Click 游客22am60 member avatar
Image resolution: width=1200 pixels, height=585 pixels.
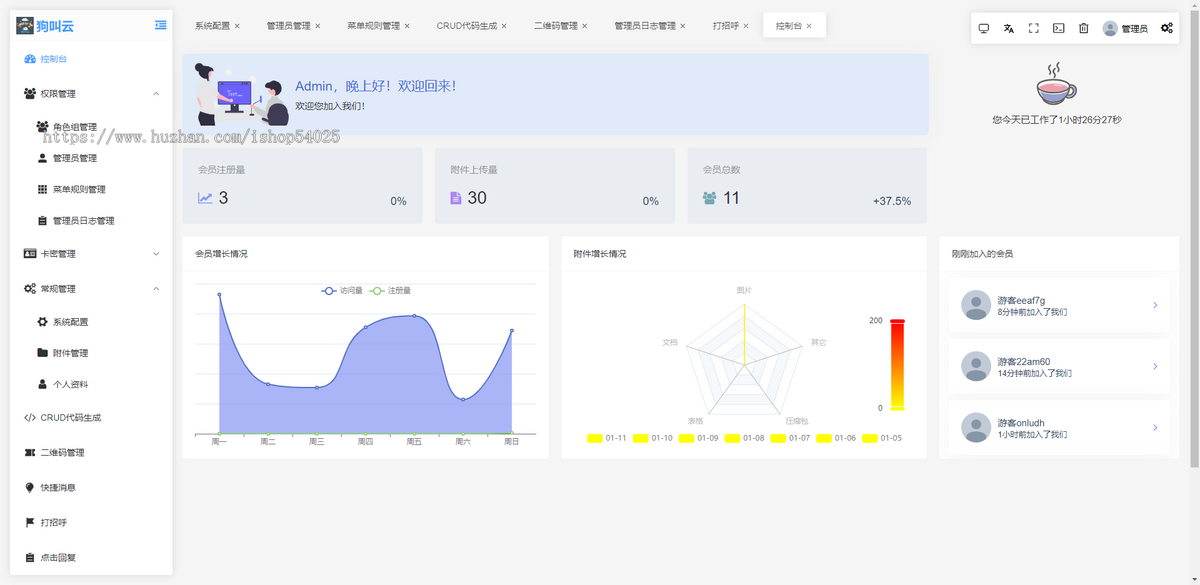[975, 366]
